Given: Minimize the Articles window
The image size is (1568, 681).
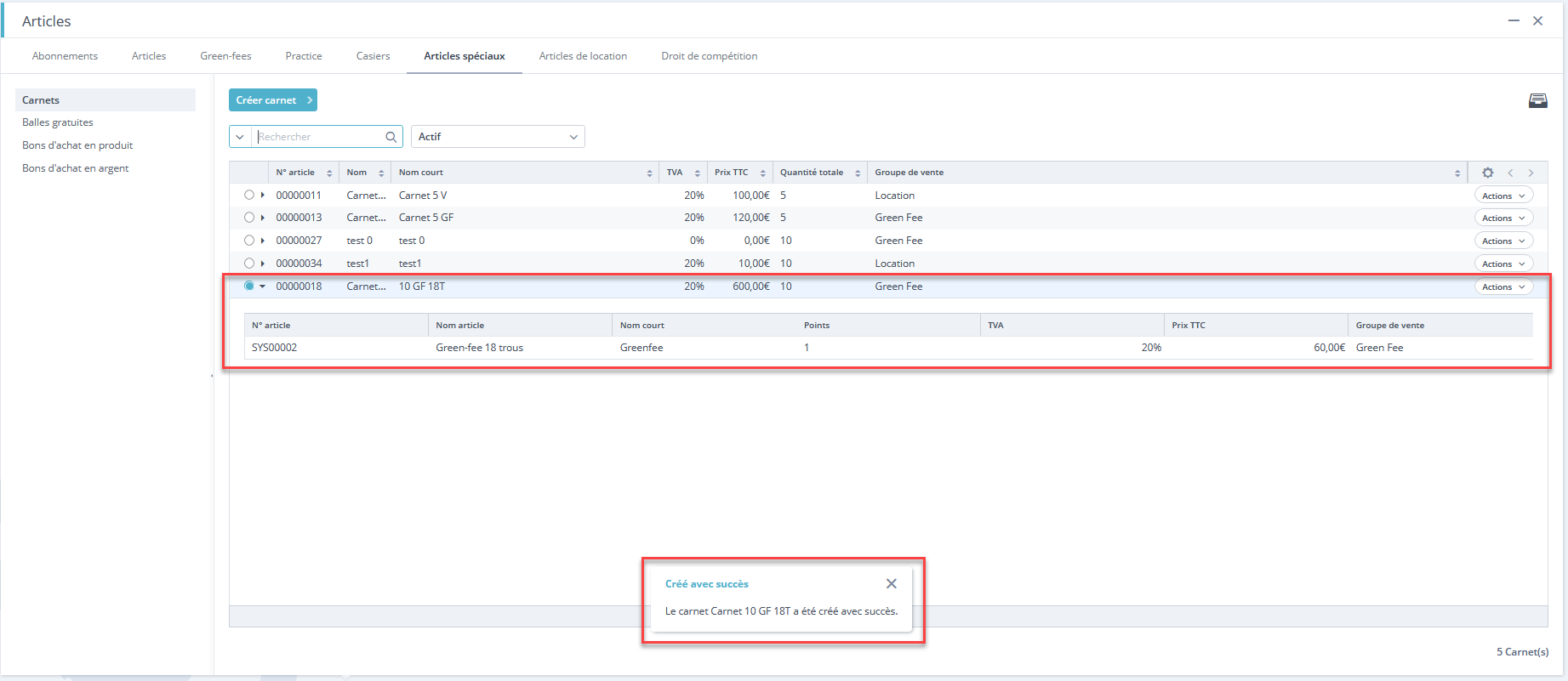Looking at the screenshot, I should pos(1514,20).
